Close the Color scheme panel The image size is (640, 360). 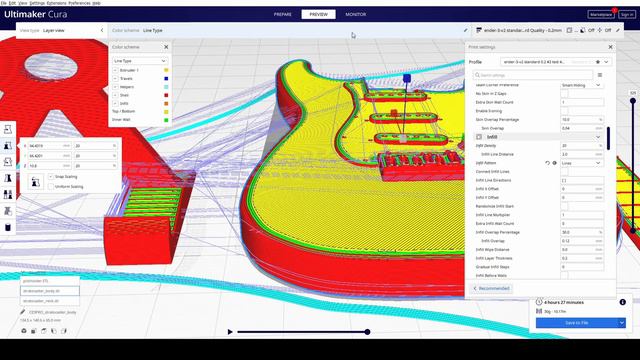coord(166,47)
